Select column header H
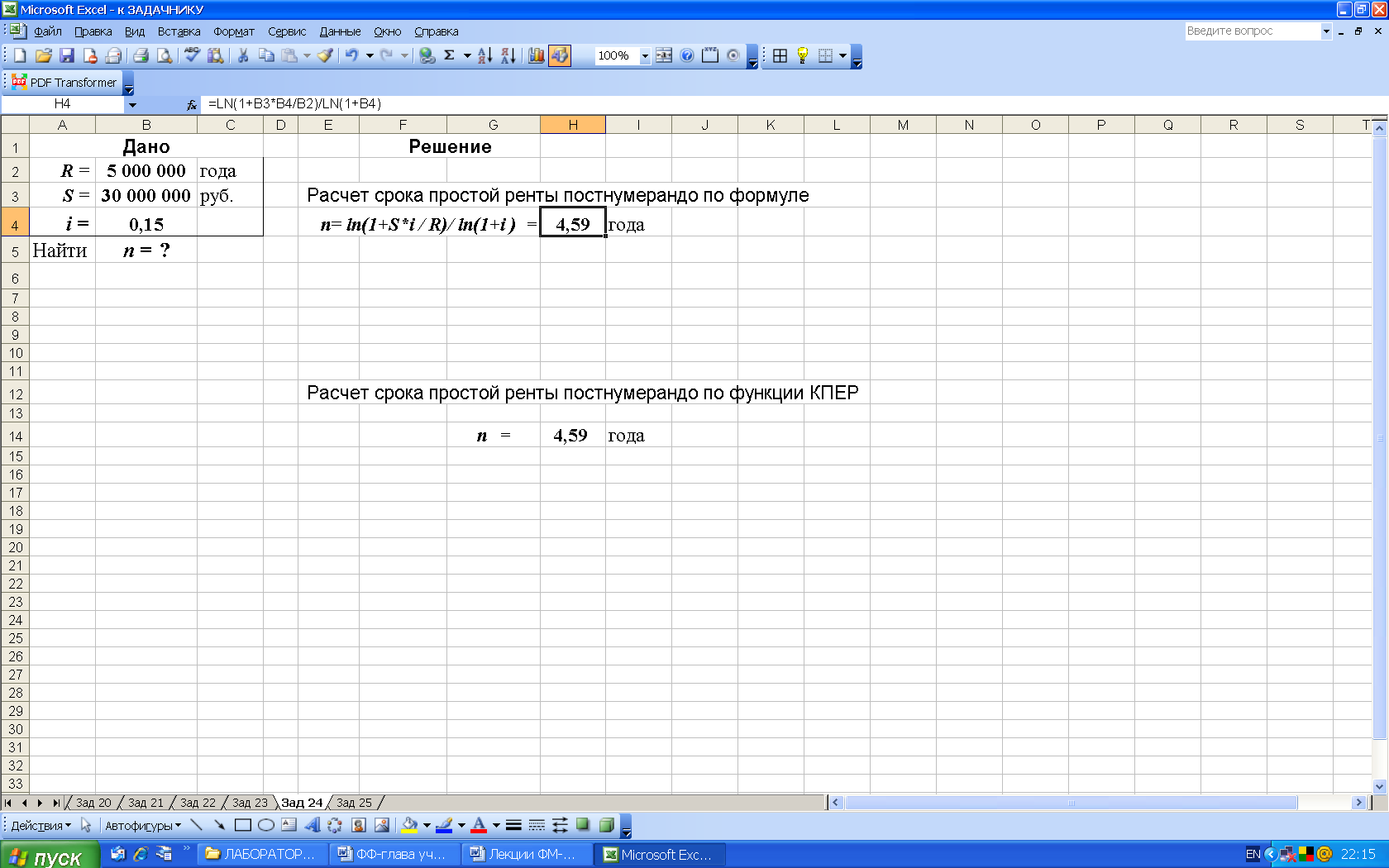This screenshot has height=868, width=1389. click(x=573, y=125)
